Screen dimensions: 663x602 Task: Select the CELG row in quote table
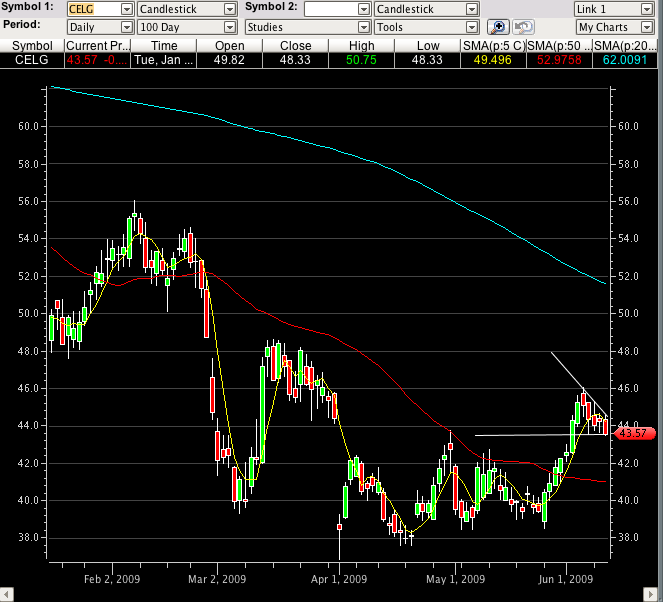pyautogui.click(x=32, y=60)
